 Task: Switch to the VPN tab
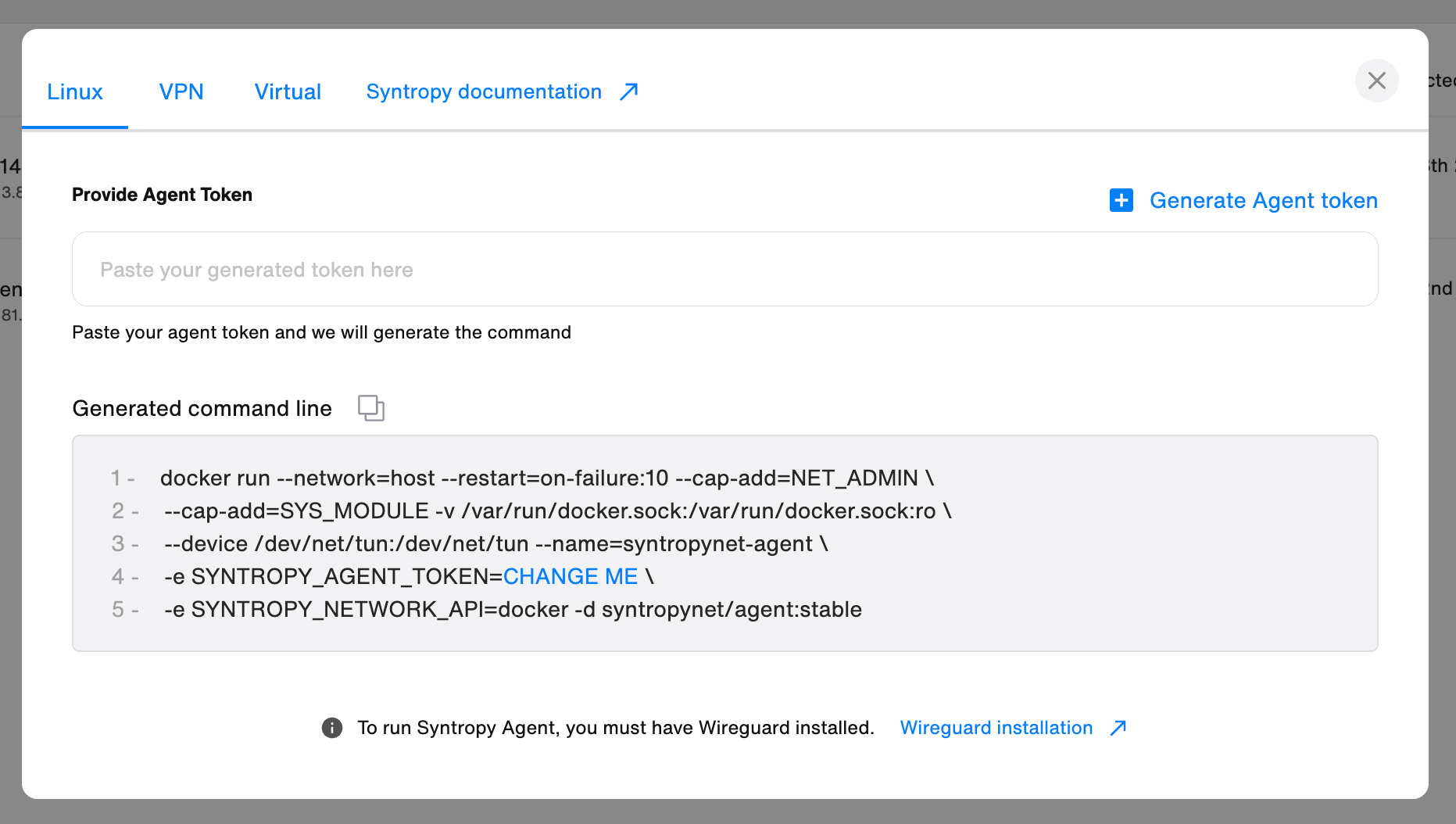point(181,92)
